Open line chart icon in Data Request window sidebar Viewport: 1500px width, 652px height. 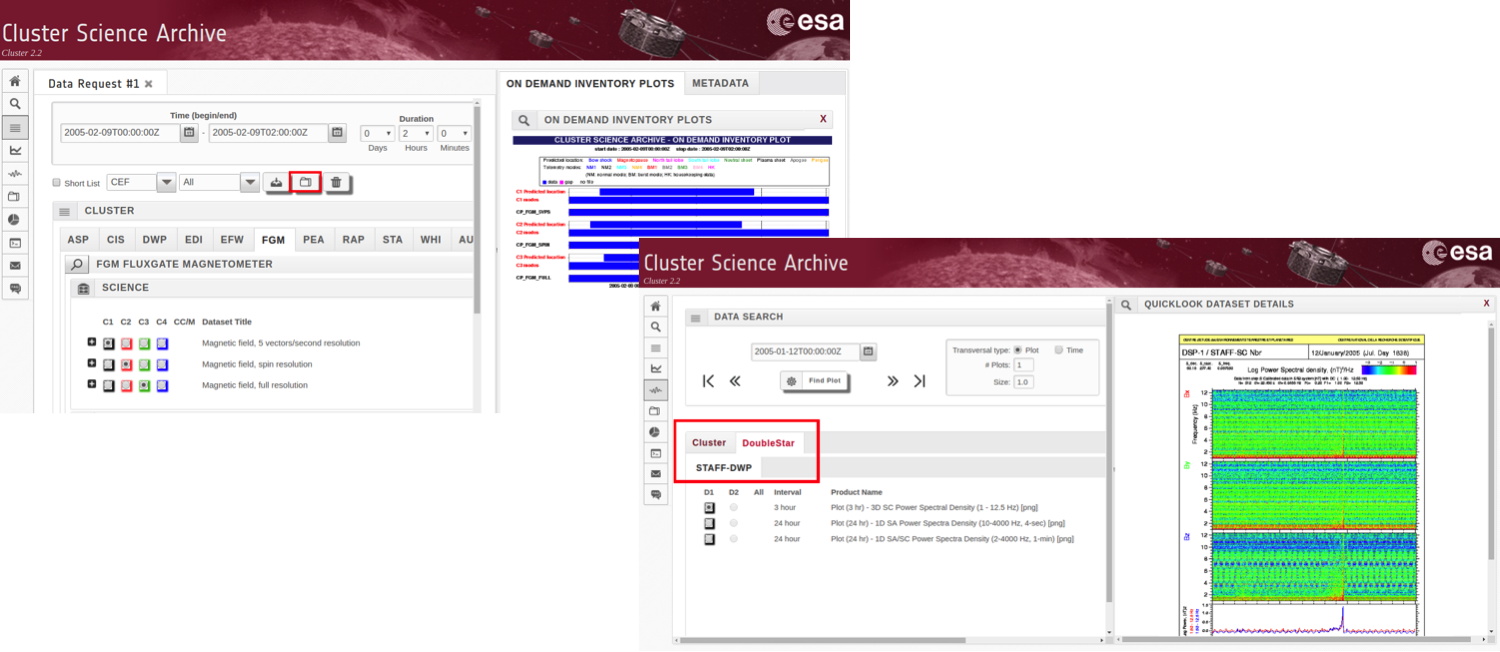tap(15, 150)
